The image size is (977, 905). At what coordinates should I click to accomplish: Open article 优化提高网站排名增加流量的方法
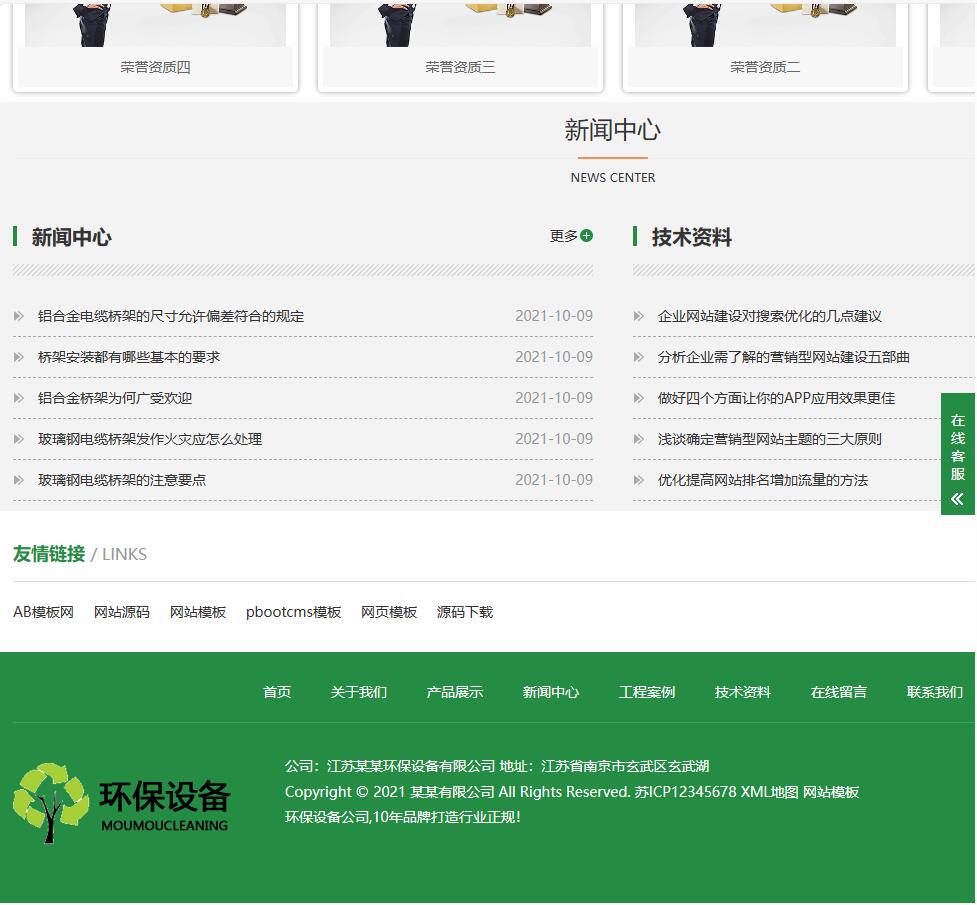point(763,480)
